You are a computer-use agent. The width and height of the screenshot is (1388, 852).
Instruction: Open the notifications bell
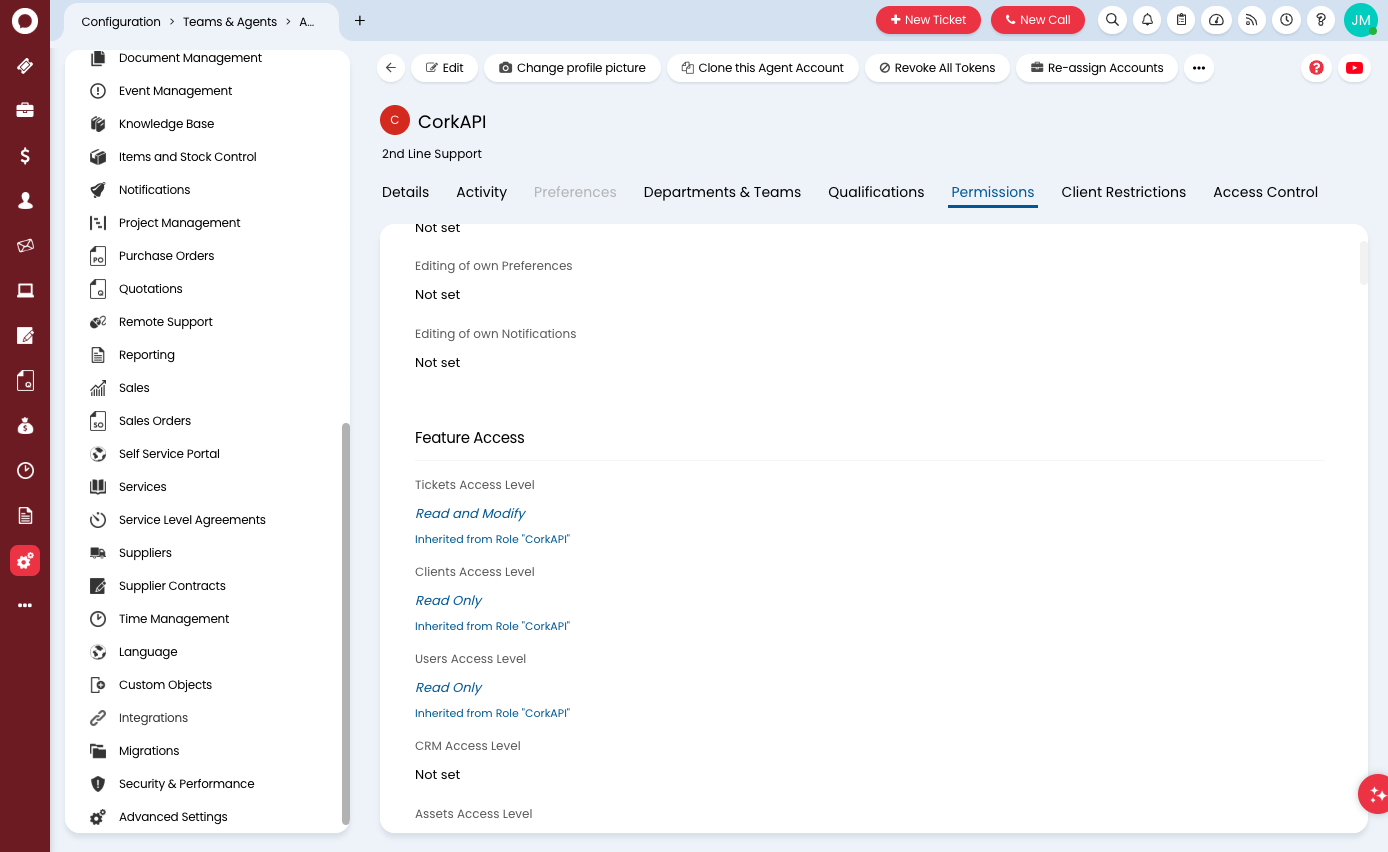[x=1147, y=20]
